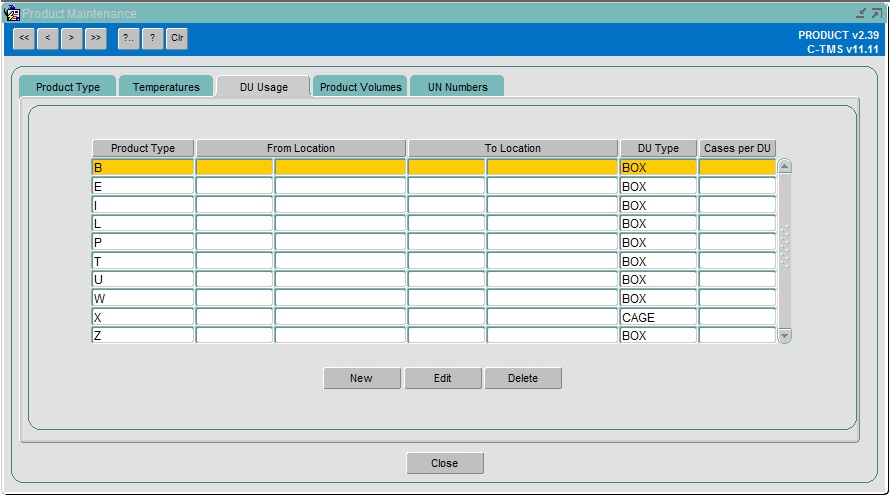890x497 pixels.
Task: Go to first record using << button
Action: click(24, 39)
